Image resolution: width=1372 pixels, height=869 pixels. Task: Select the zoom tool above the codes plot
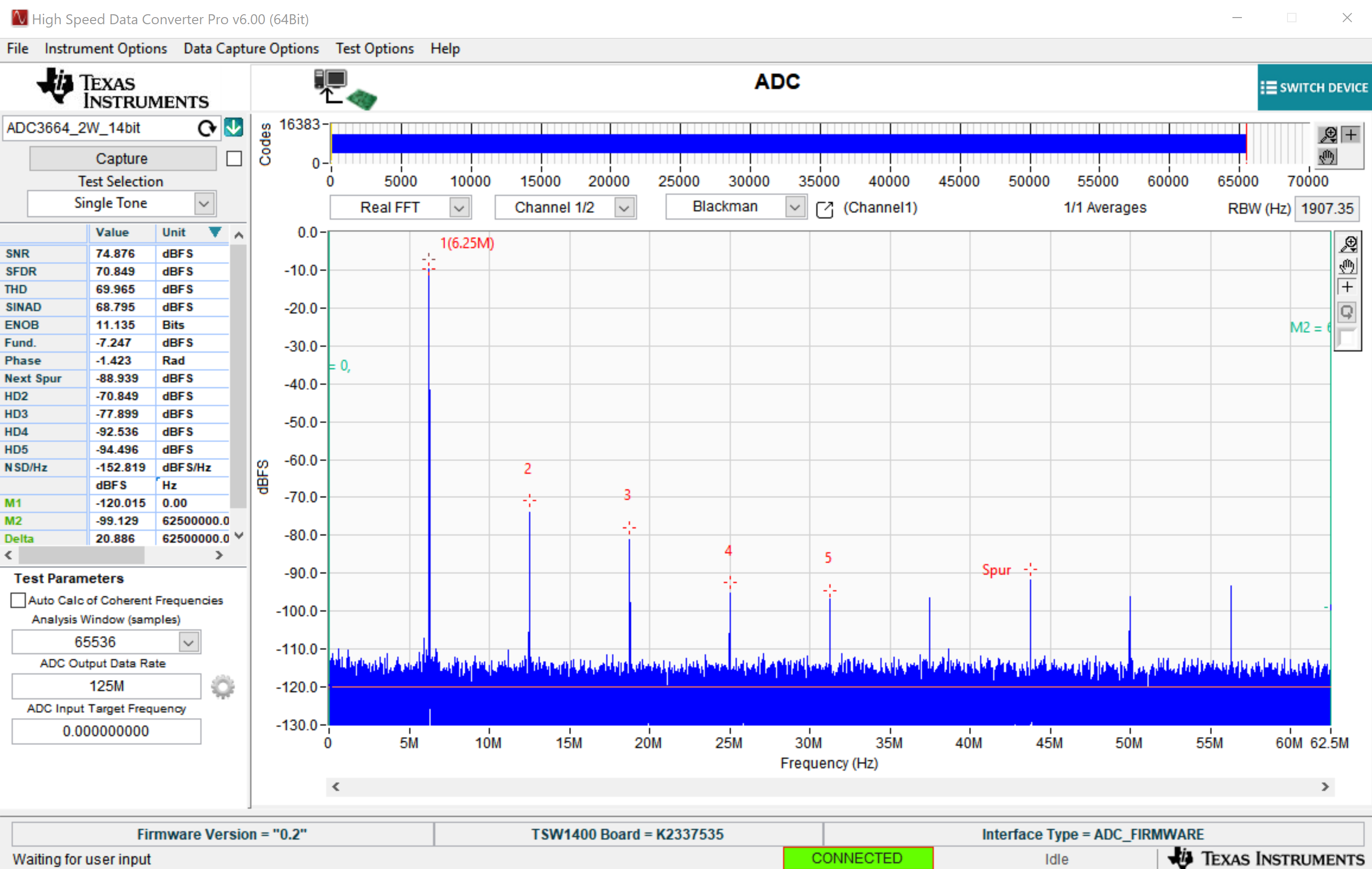coord(1327,135)
